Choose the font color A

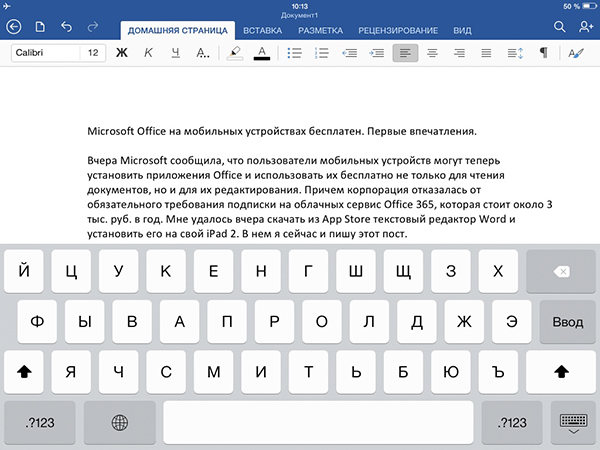pyautogui.click(x=262, y=53)
